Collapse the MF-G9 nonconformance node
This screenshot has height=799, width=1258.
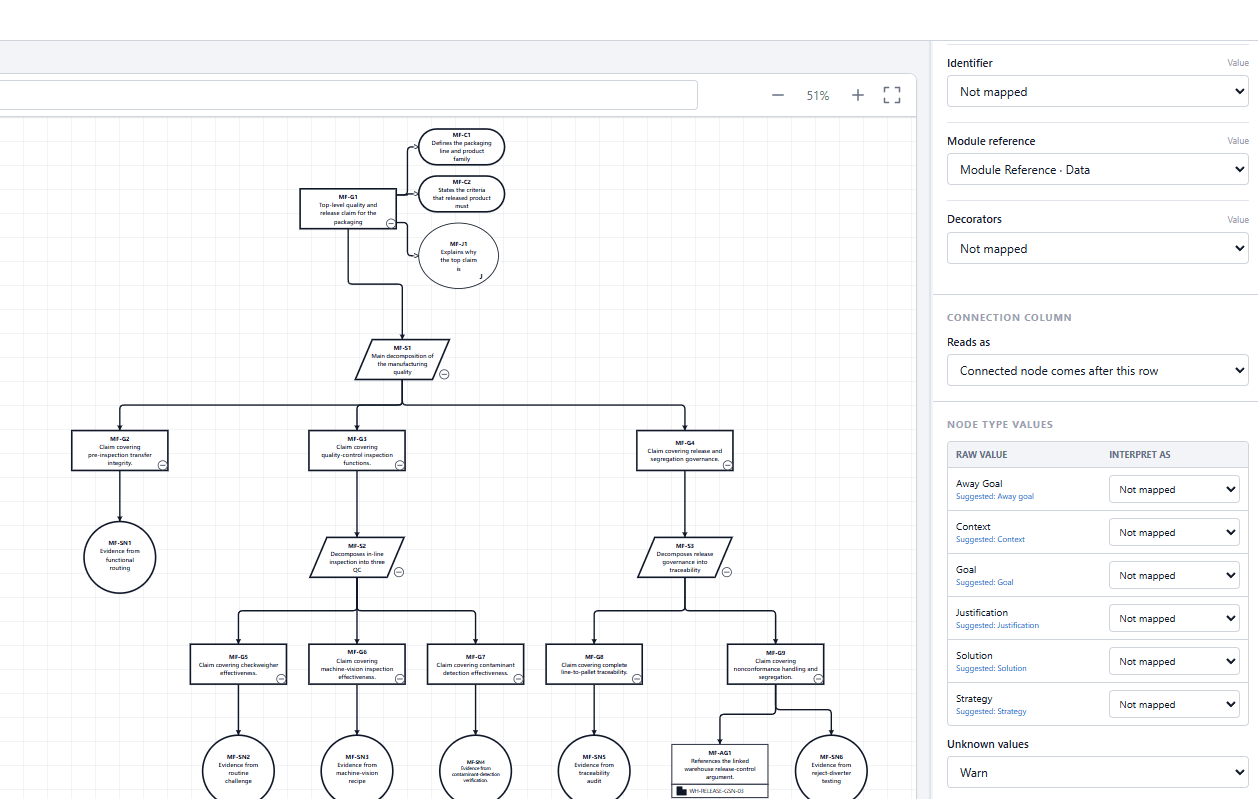coord(818,678)
